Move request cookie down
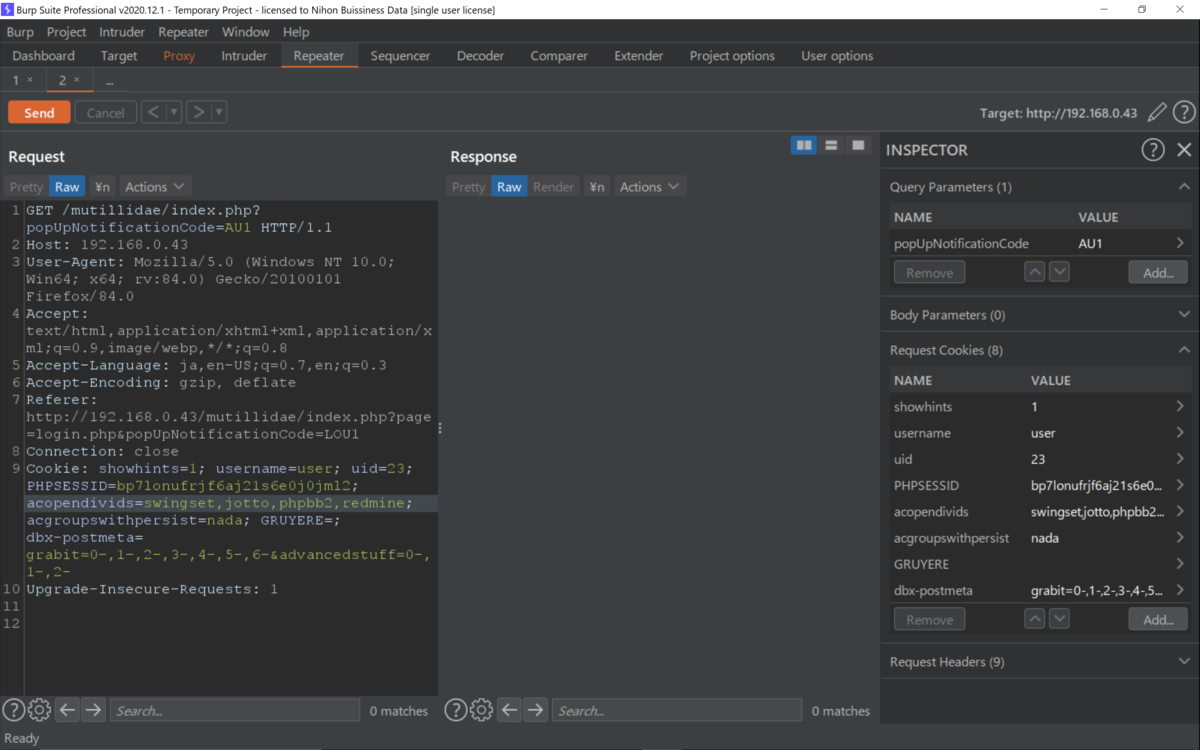 point(1059,619)
